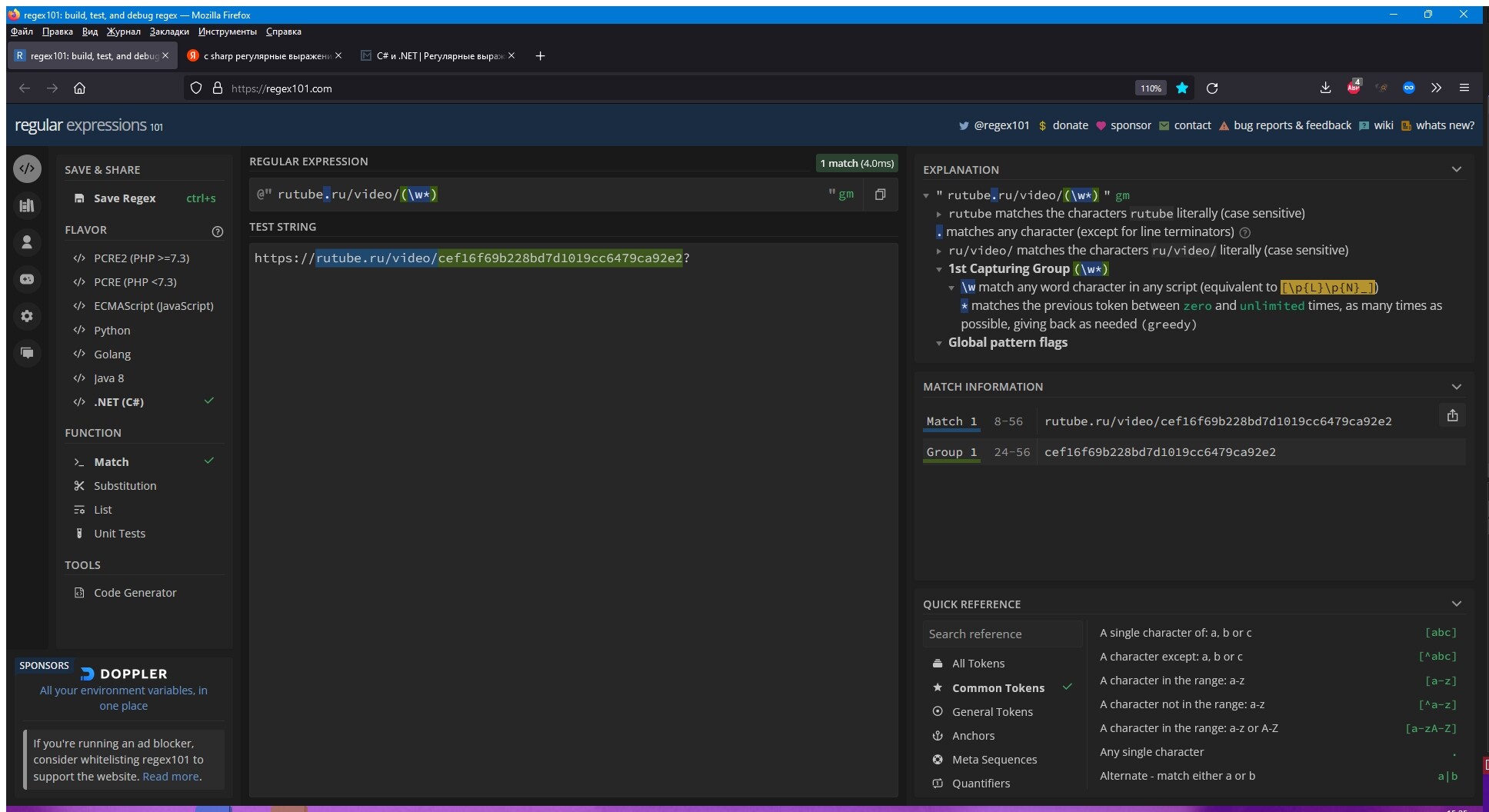Select PCRE2 (PHP >=7.3) flavor

[142, 258]
